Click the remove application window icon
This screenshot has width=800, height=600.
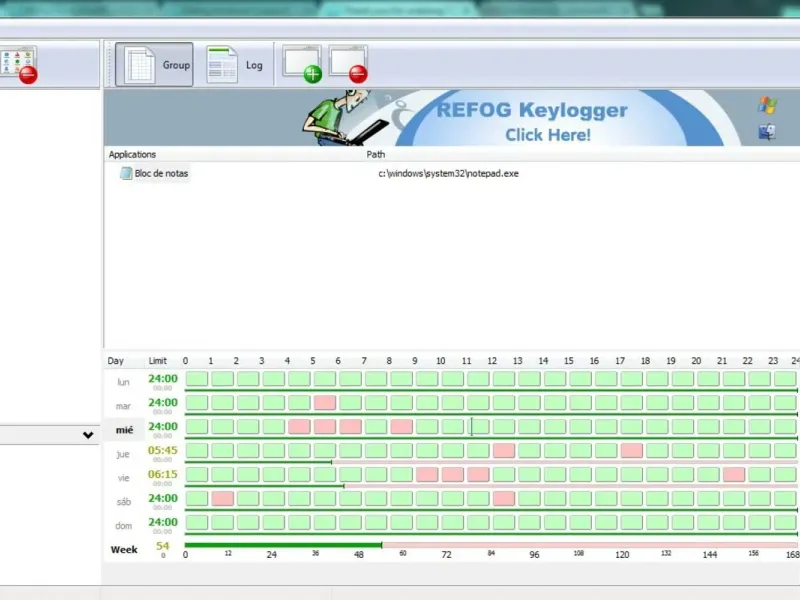(348, 64)
